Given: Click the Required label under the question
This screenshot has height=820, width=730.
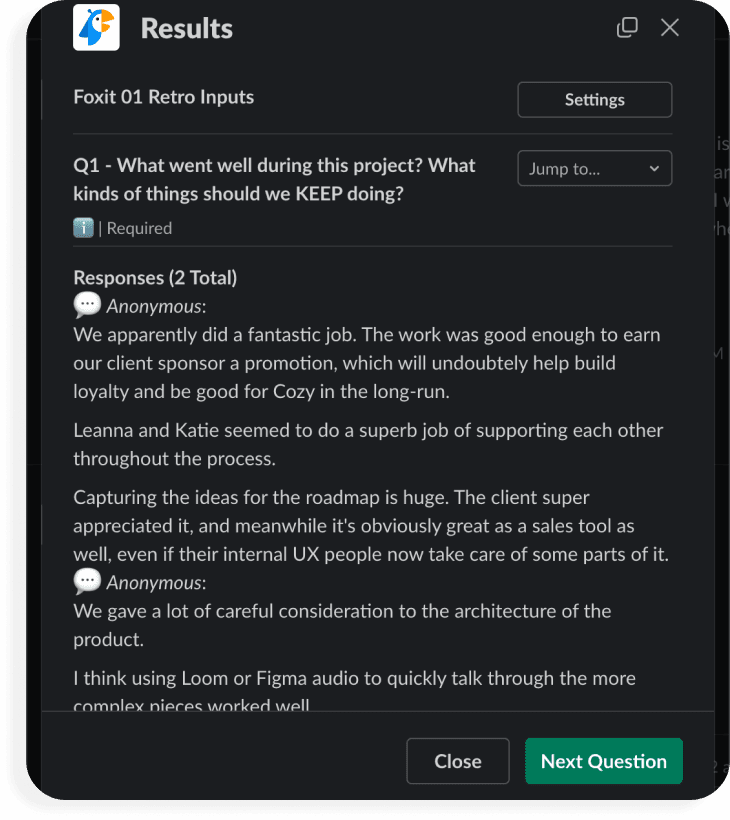Looking at the screenshot, I should point(139,228).
